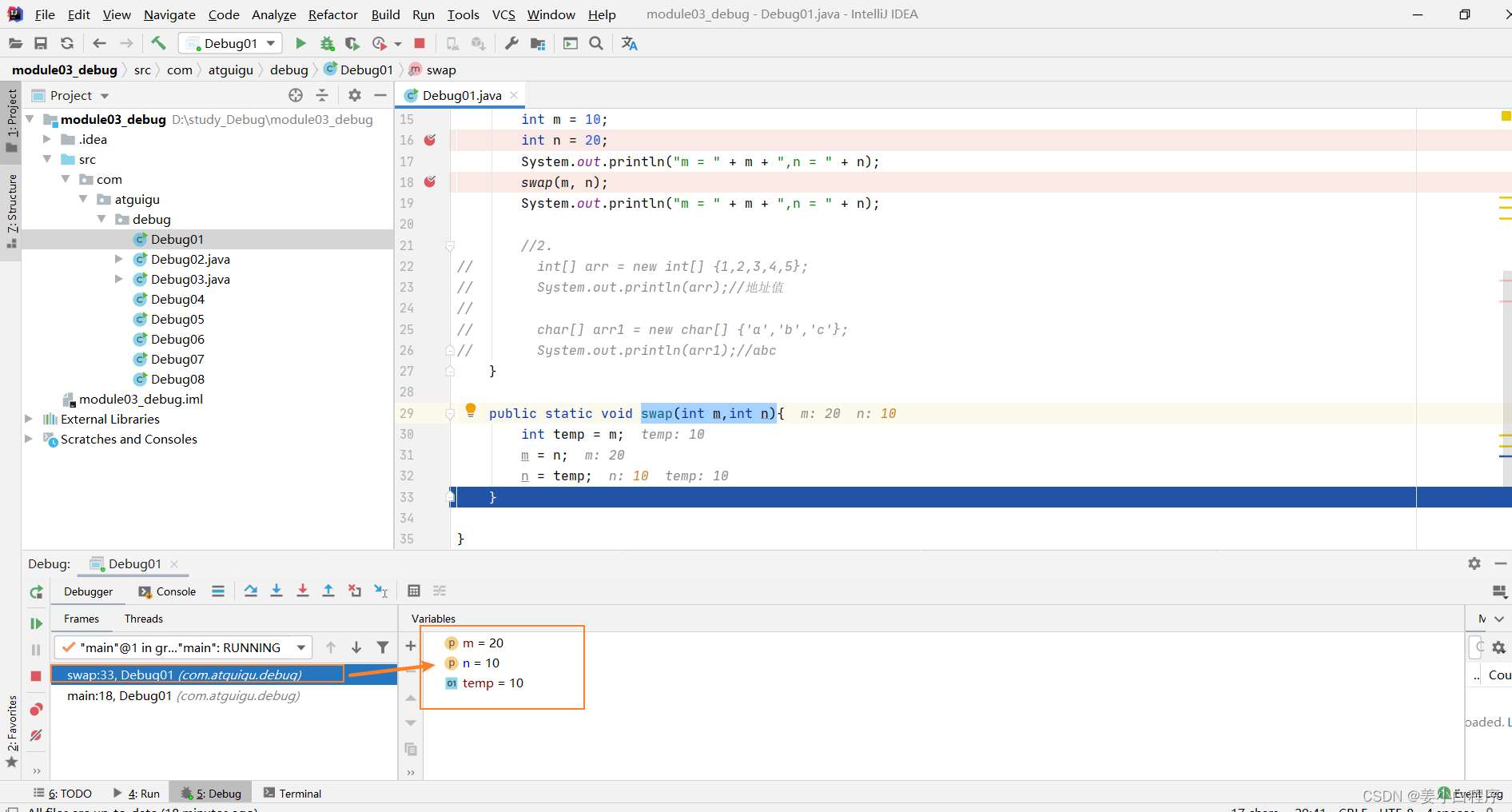Synchronize files with refresh icon

click(67, 43)
